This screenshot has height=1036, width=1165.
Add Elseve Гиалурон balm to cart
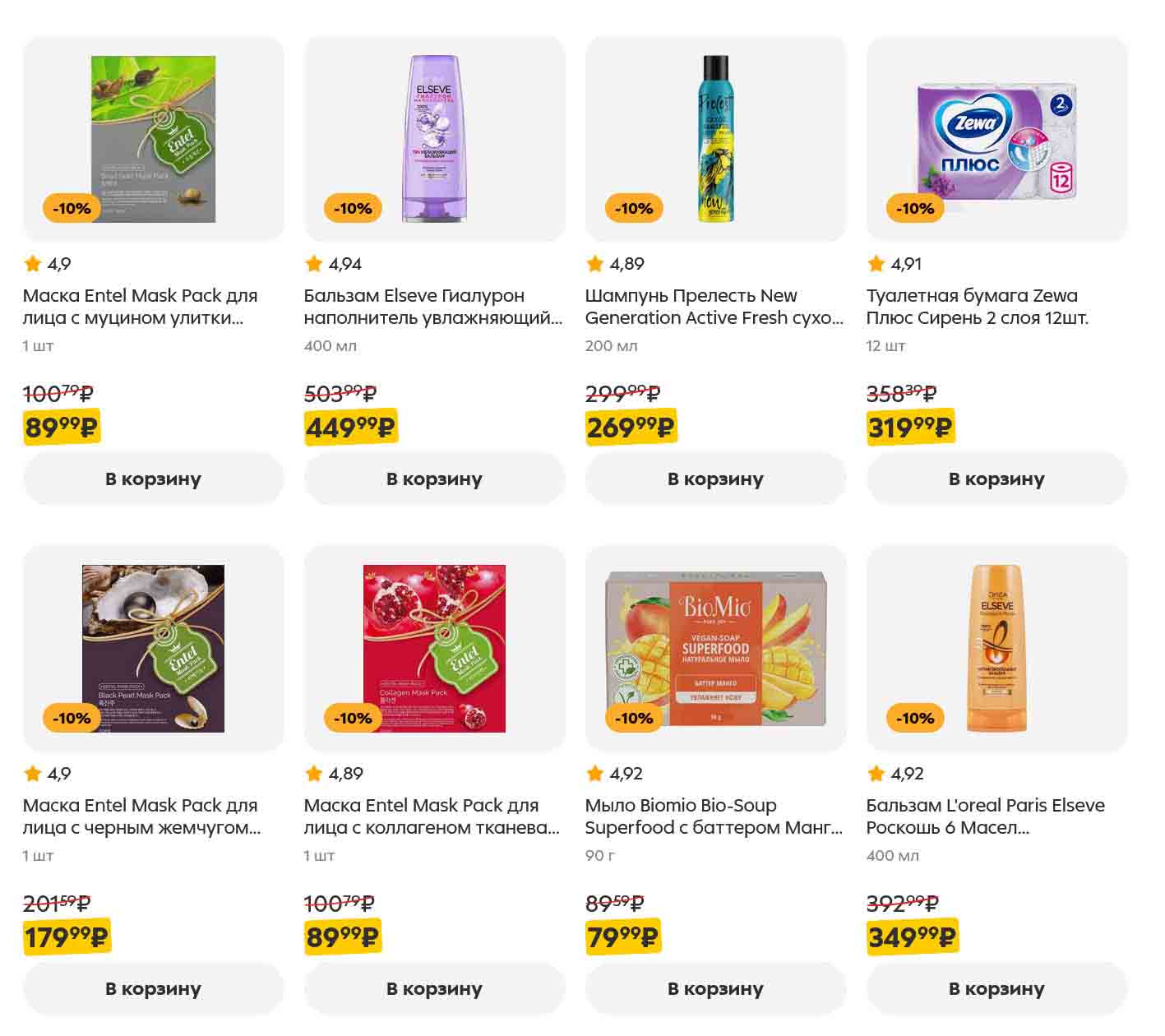[434, 479]
